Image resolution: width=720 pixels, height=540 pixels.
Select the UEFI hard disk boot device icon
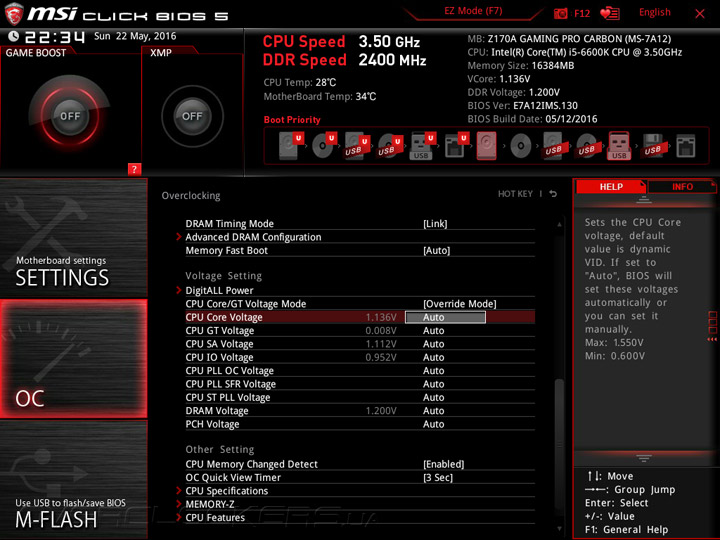click(x=291, y=146)
